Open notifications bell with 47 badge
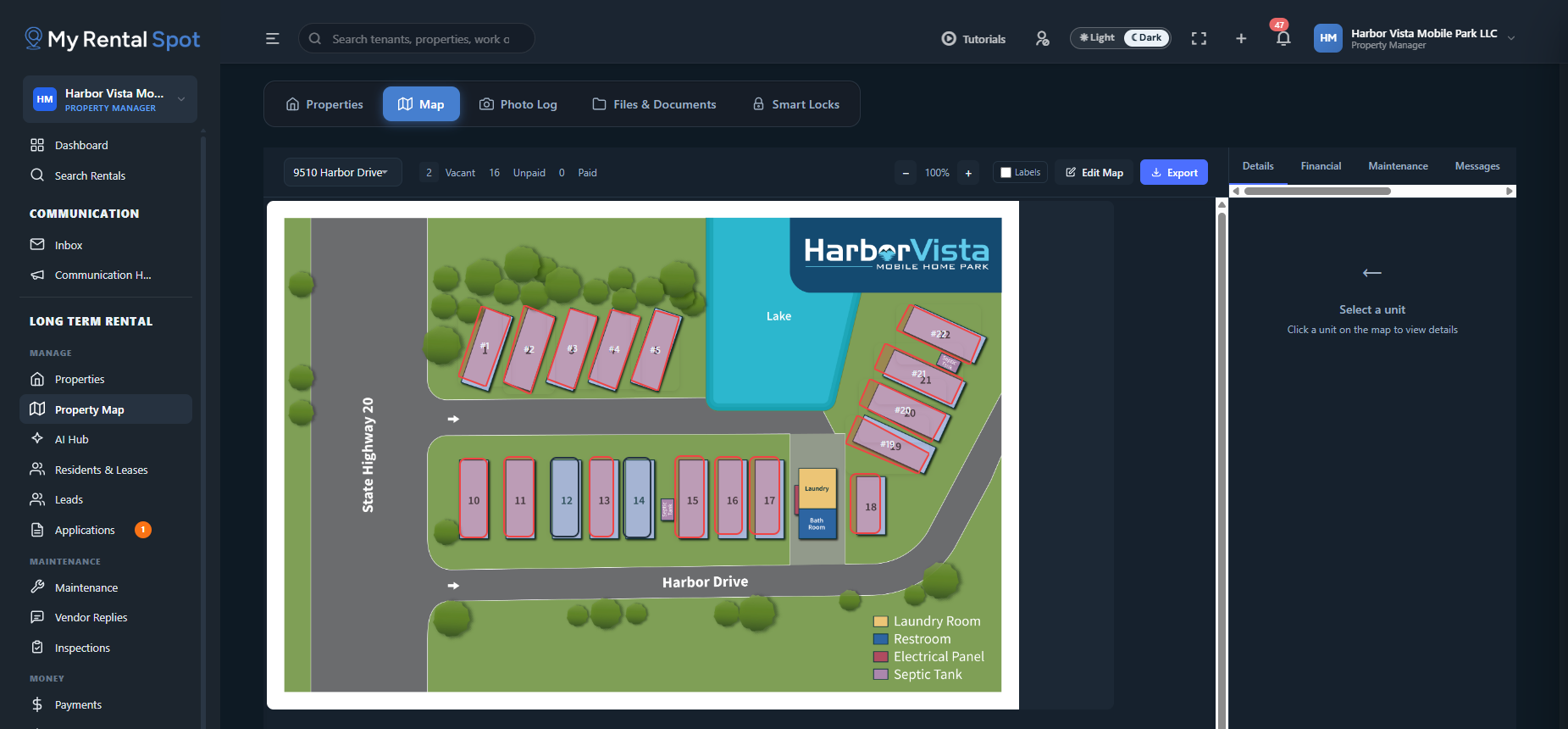This screenshot has width=1568, height=729. point(1283,37)
